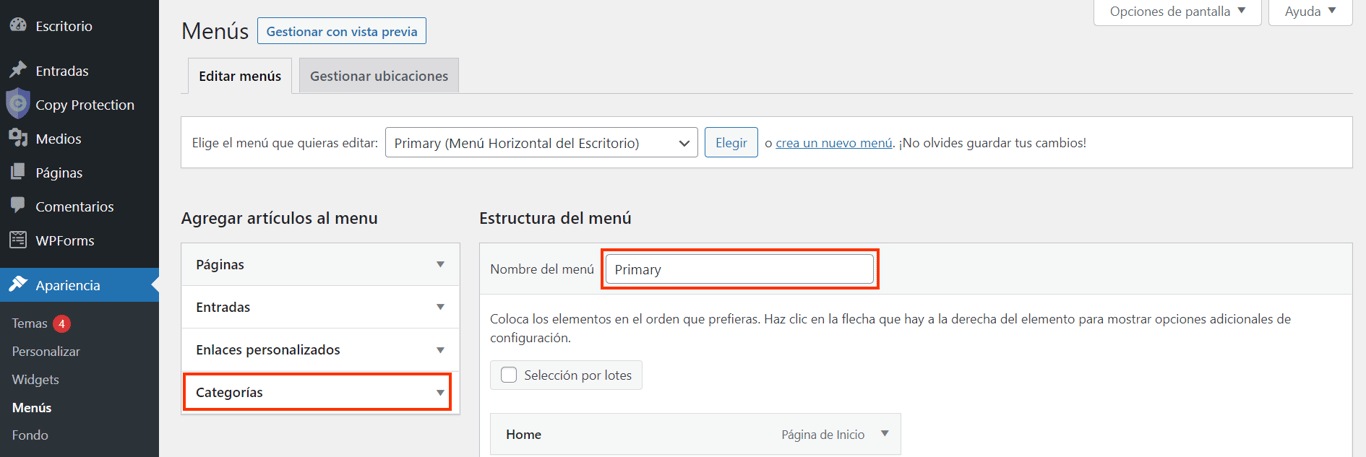Expand the Home menu item arrow
The image size is (1366, 457).
[885, 434]
